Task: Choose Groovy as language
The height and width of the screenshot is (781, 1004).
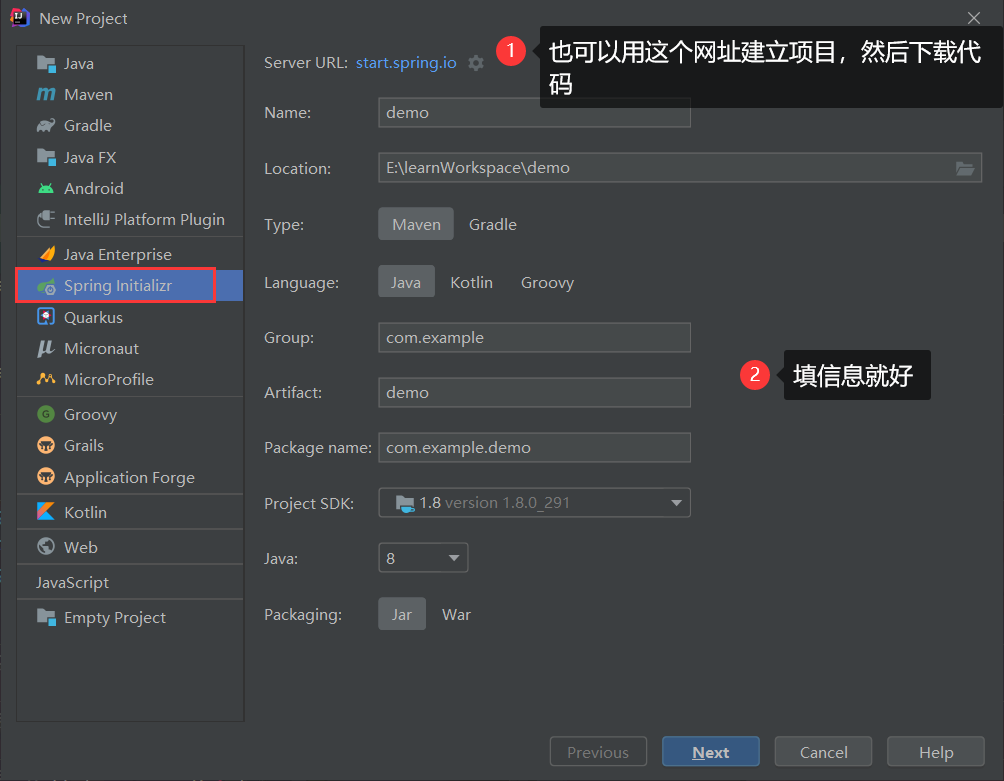Action: tap(547, 282)
